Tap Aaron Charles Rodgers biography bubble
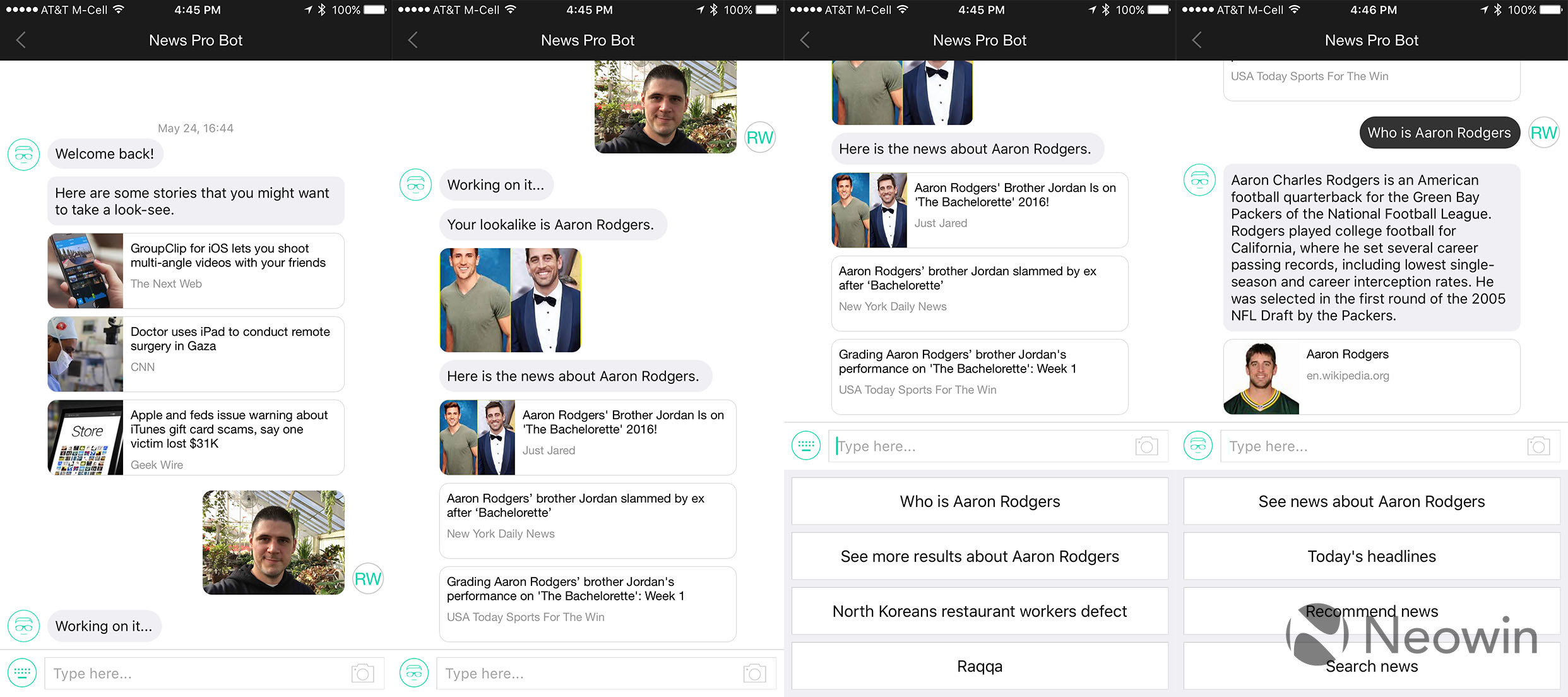The height and width of the screenshot is (697, 1568). pos(1372,247)
